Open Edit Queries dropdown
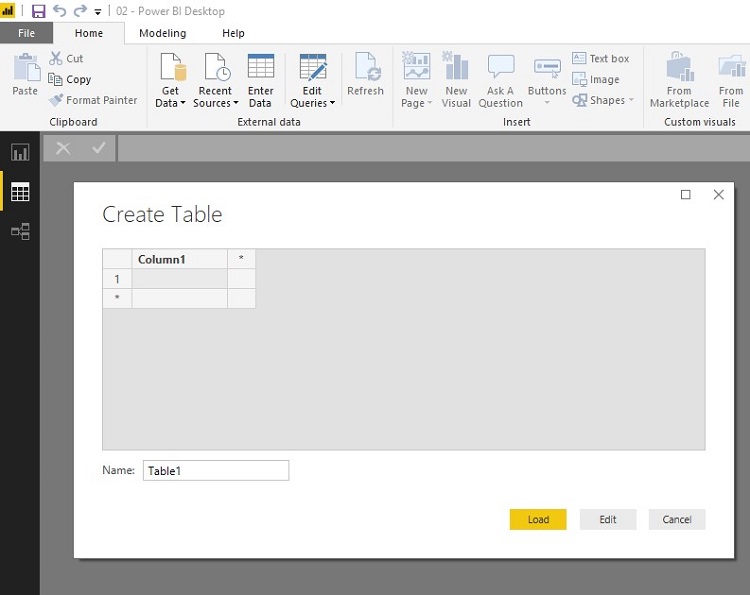750x595 pixels. coord(312,80)
